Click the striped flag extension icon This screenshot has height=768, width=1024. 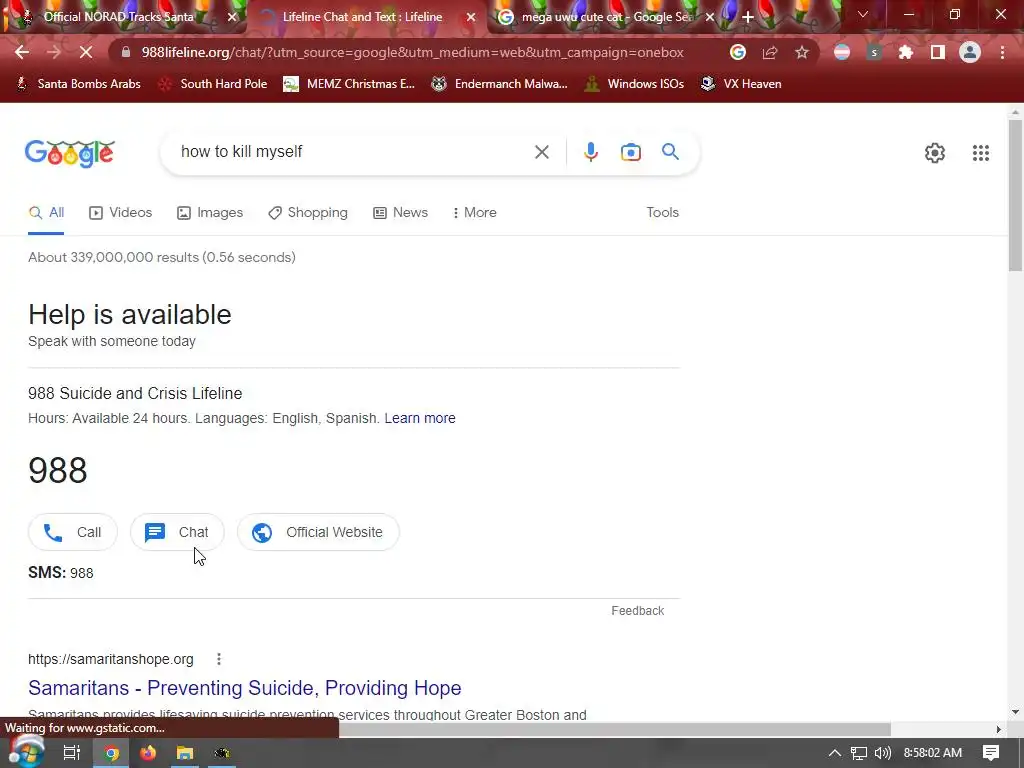coord(842,52)
